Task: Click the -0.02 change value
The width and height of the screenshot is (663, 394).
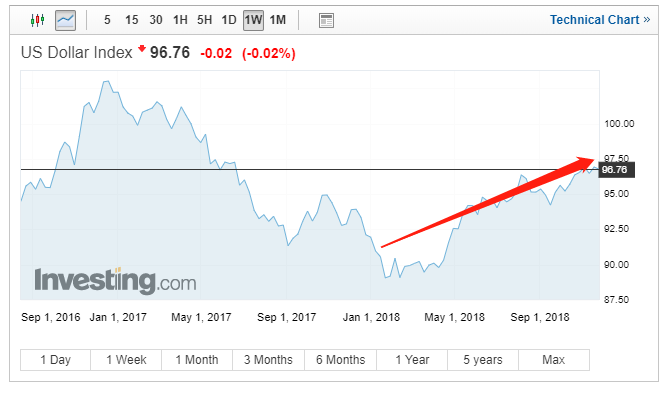Action: [x=216, y=54]
